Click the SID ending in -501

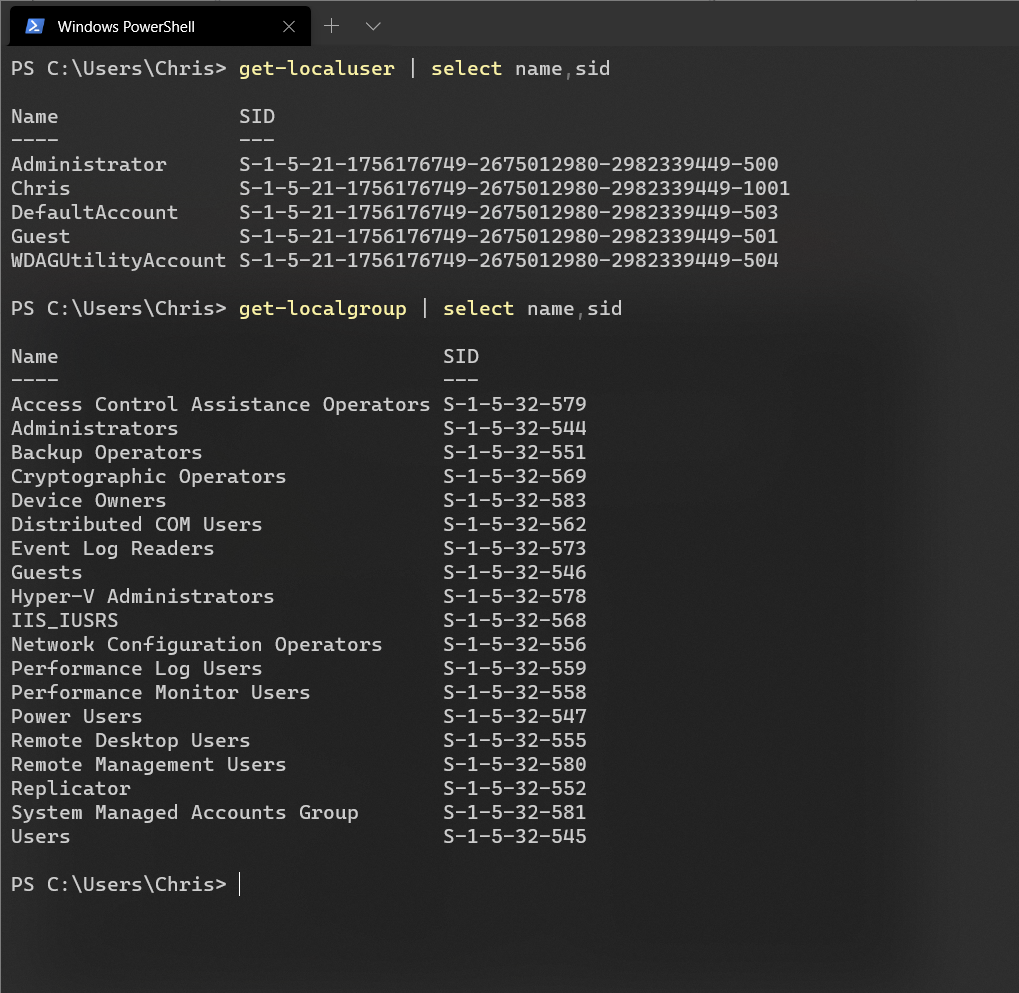point(509,237)
